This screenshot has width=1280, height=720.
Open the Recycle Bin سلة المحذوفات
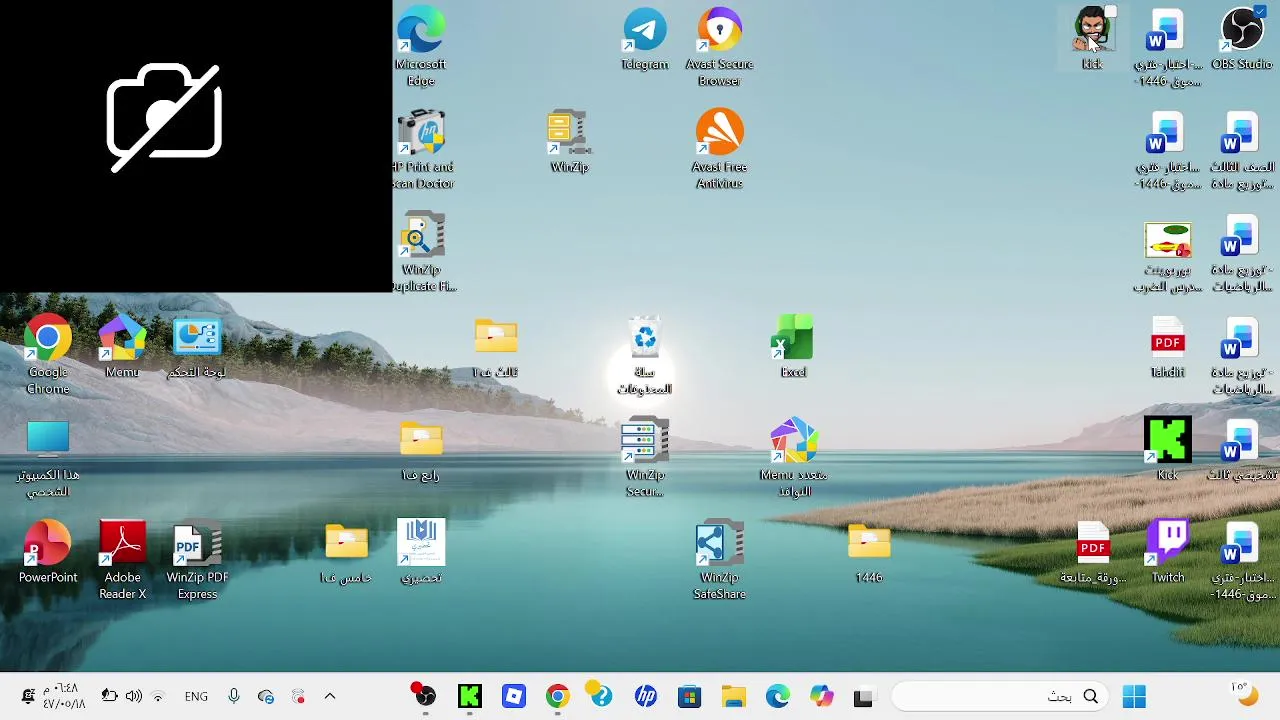pyautogui.click(x=645, y=355)
